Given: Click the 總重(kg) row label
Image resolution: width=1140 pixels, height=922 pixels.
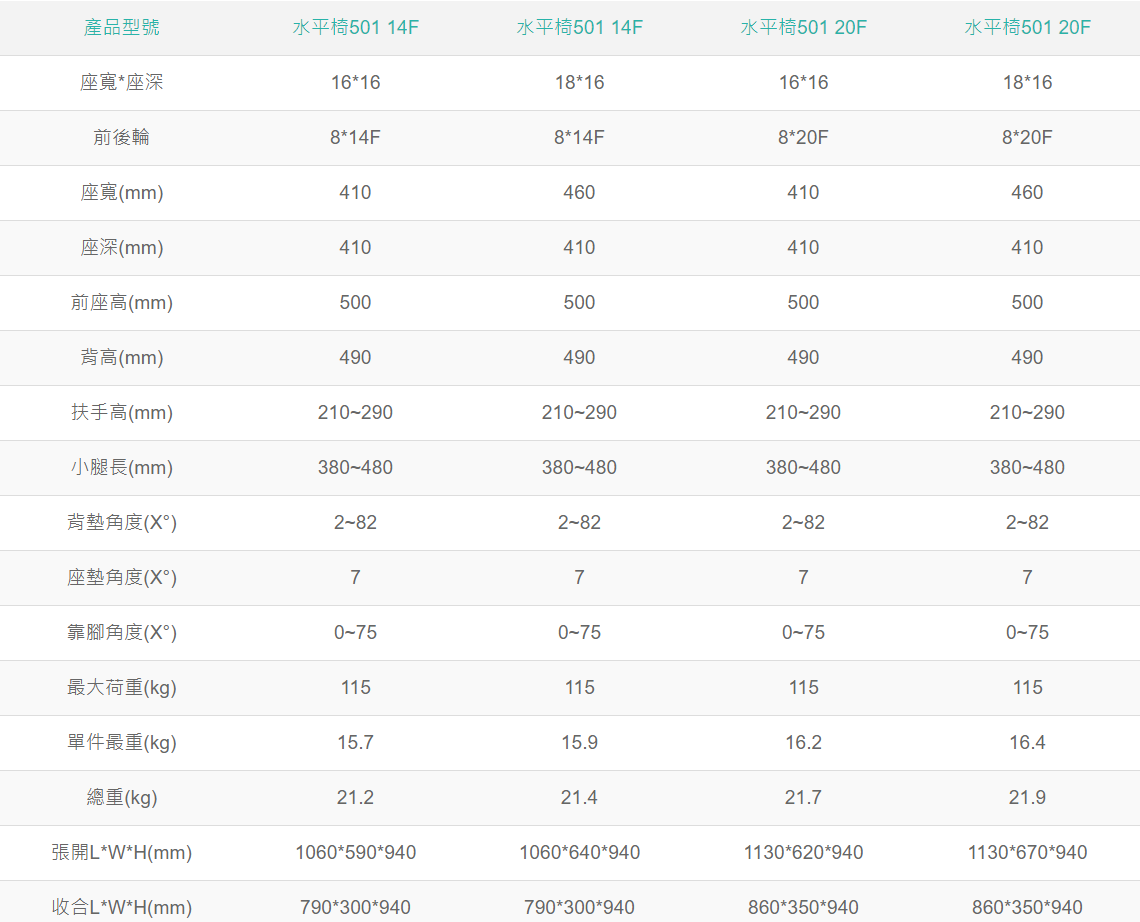Looking at the screenshot, I should [x=121, y=797].
